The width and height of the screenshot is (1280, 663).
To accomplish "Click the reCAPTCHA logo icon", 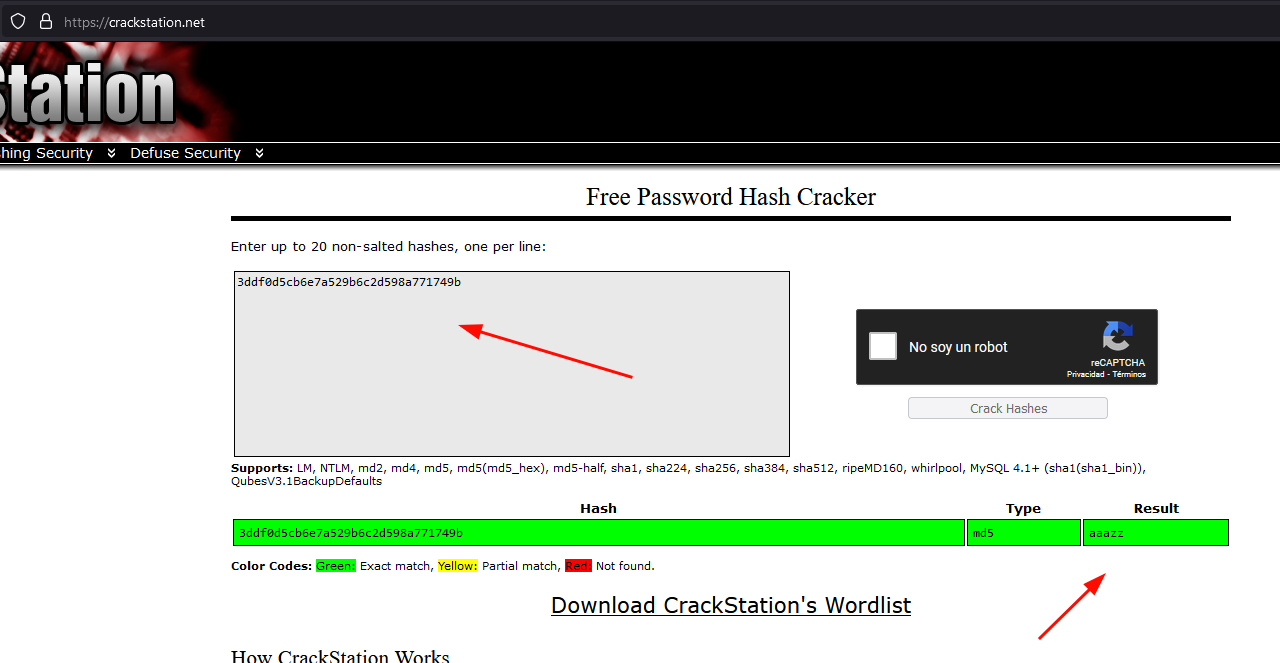I will point(1118,336).
